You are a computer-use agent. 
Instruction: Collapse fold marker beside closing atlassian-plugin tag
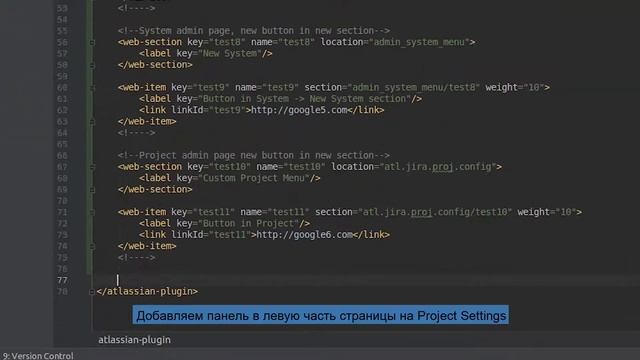tap(92, 292)
